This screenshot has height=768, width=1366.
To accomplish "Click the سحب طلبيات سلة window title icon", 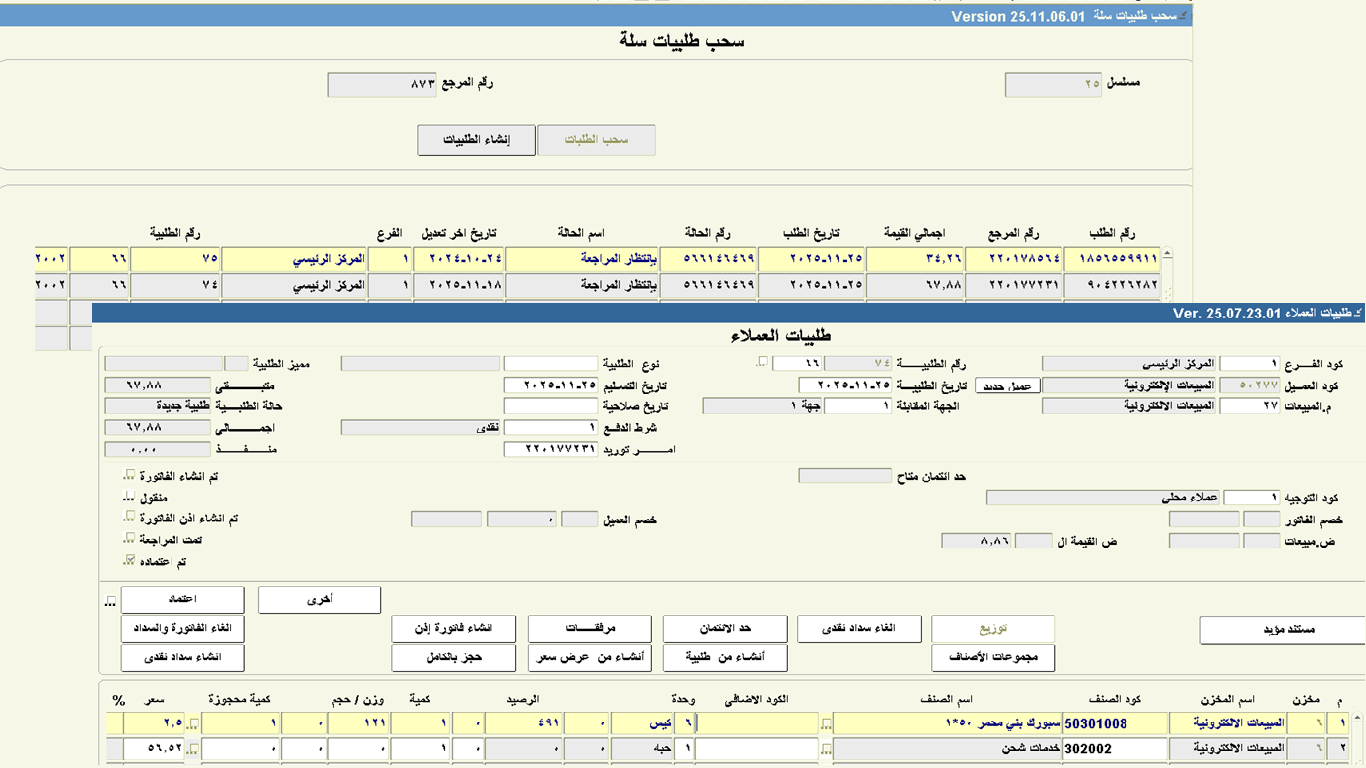I will (x=1184, y=17).
